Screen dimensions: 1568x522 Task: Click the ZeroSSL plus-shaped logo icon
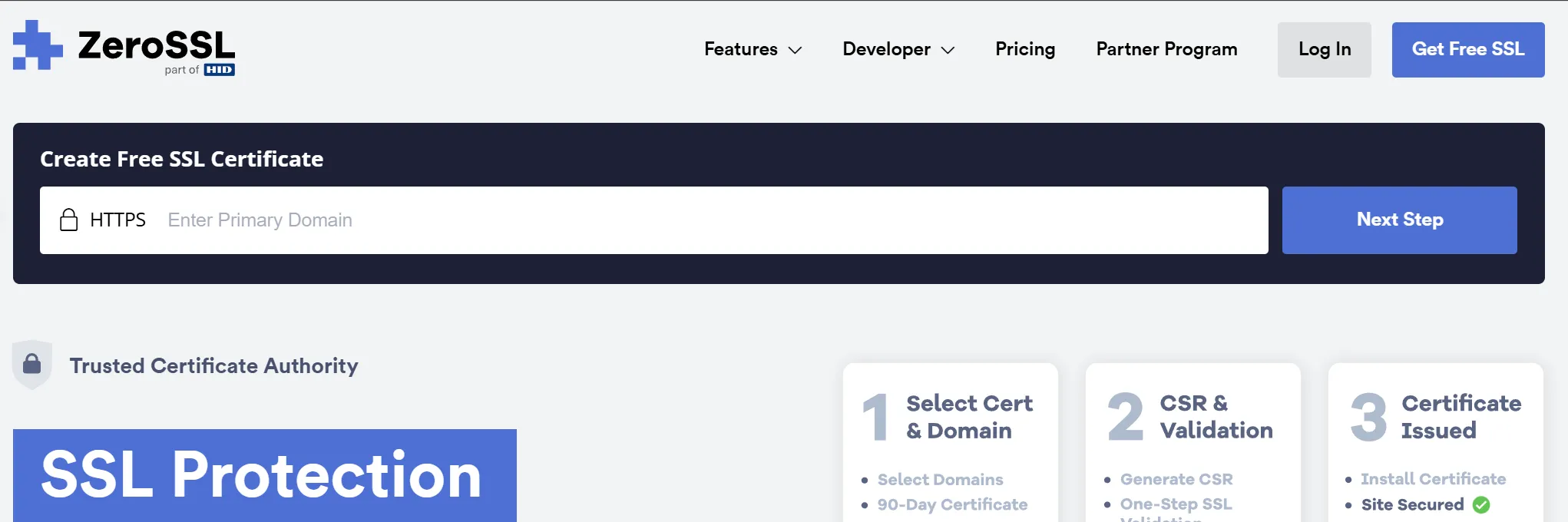(38, 45)
